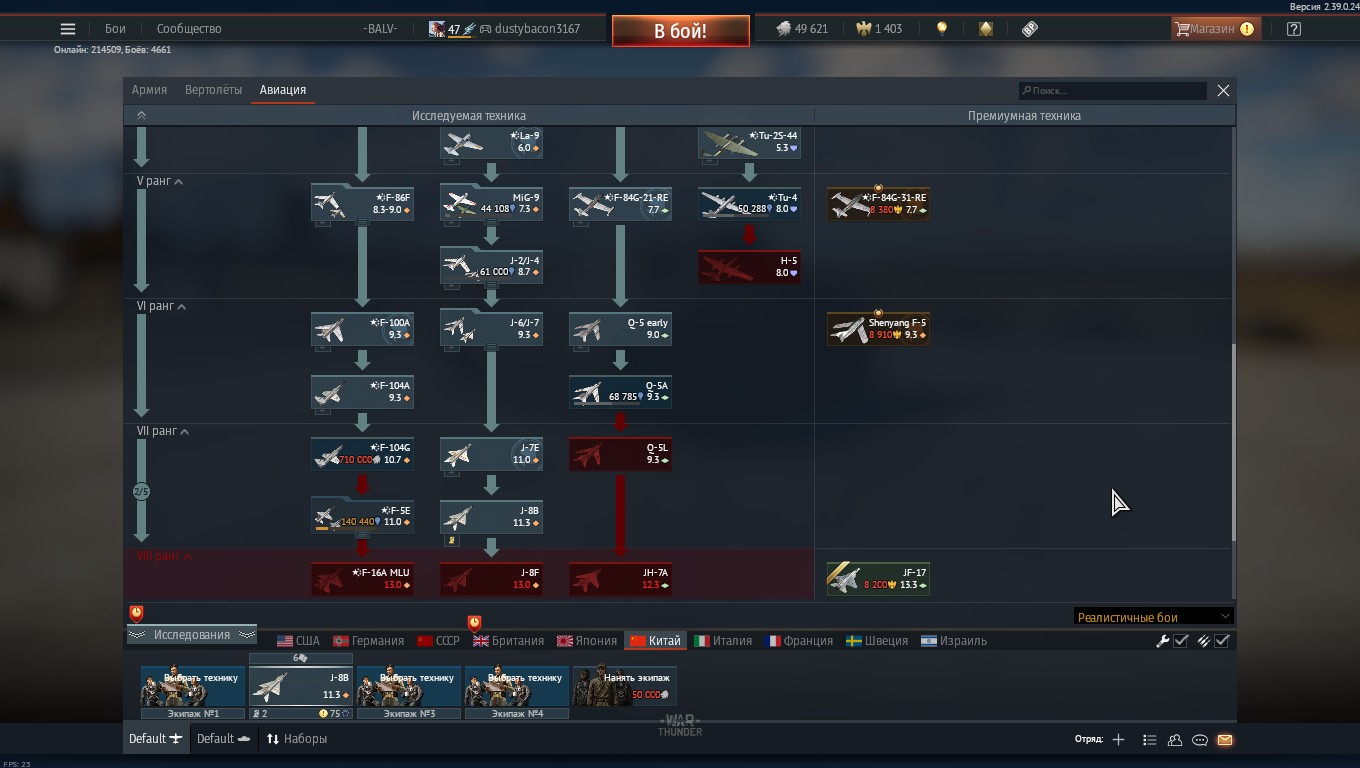The width and height of the screenshot is (1360, 768).
Task: Open the Реалистичные бои mode dropdown
Action: 1153,617
